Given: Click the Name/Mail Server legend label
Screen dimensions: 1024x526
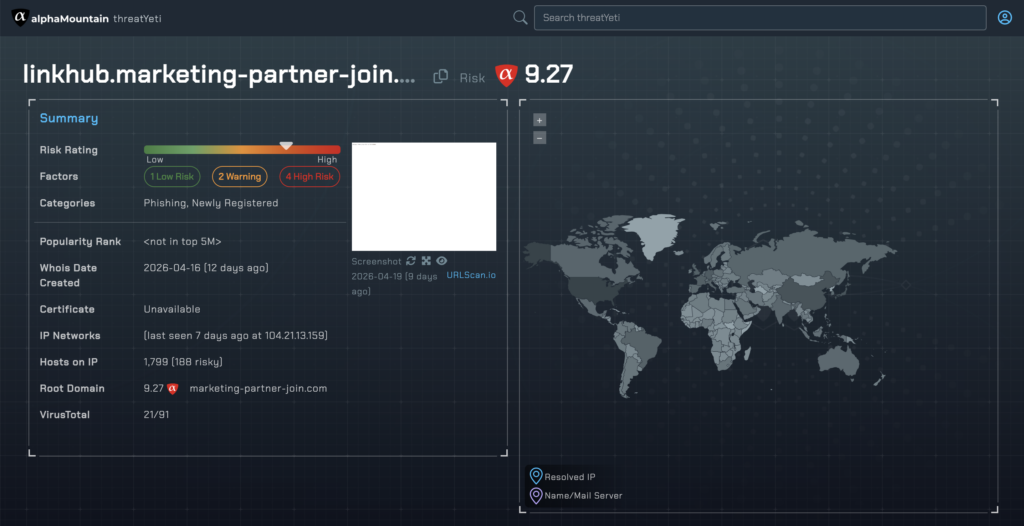Looking at the screenshot, I should (583, 496).
